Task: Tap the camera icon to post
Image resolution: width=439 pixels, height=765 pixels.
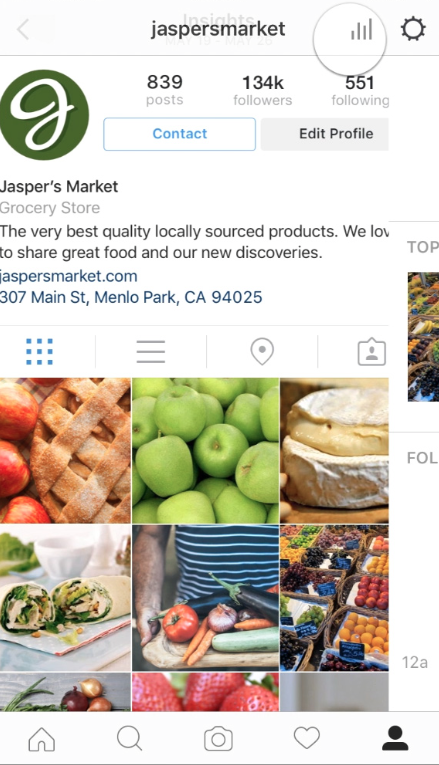Action: coord(218,739)
